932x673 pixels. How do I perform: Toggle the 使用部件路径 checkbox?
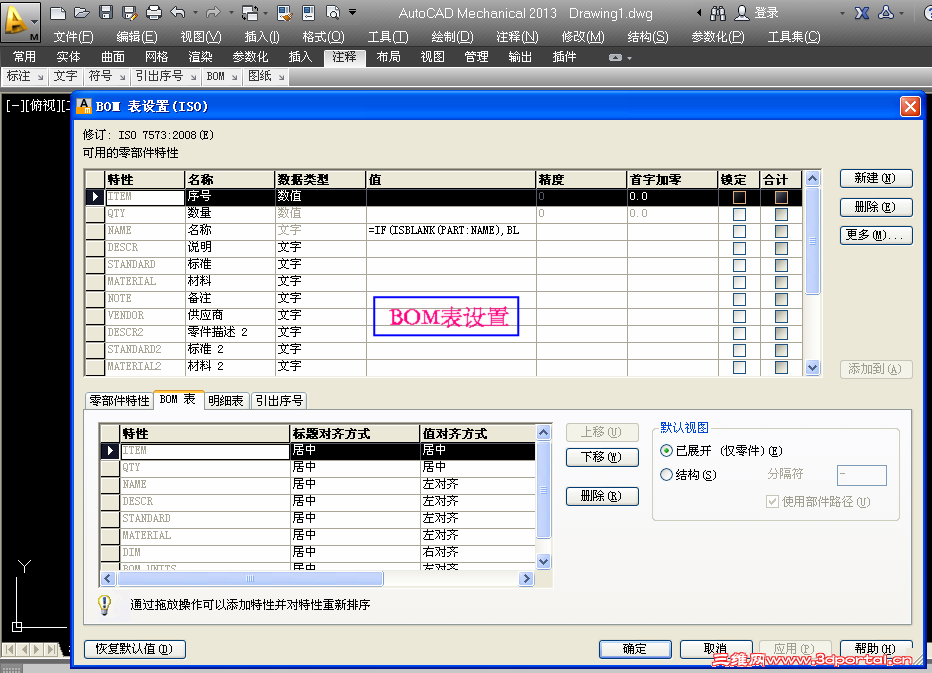pyautogui.click(x=772, y=502)
